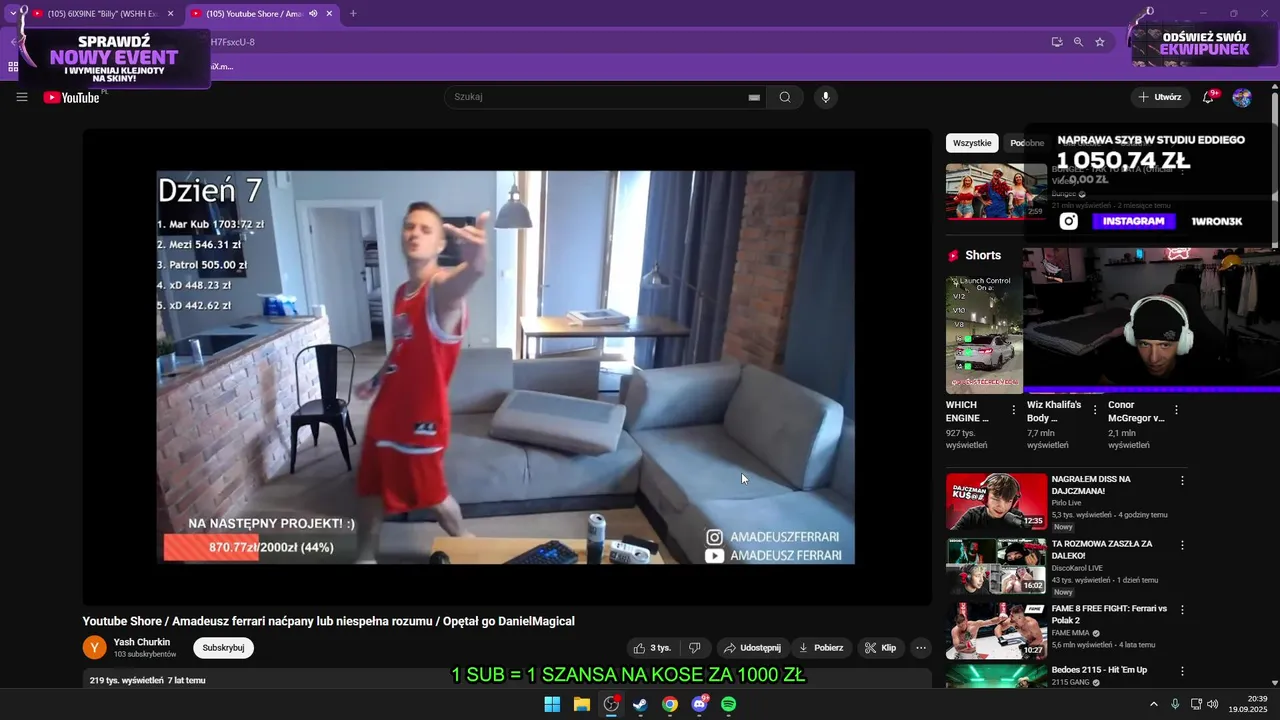Viewport: 1280px width, 720px height.
Task: Click the tray microphone icon
Action: point(1175,704)
